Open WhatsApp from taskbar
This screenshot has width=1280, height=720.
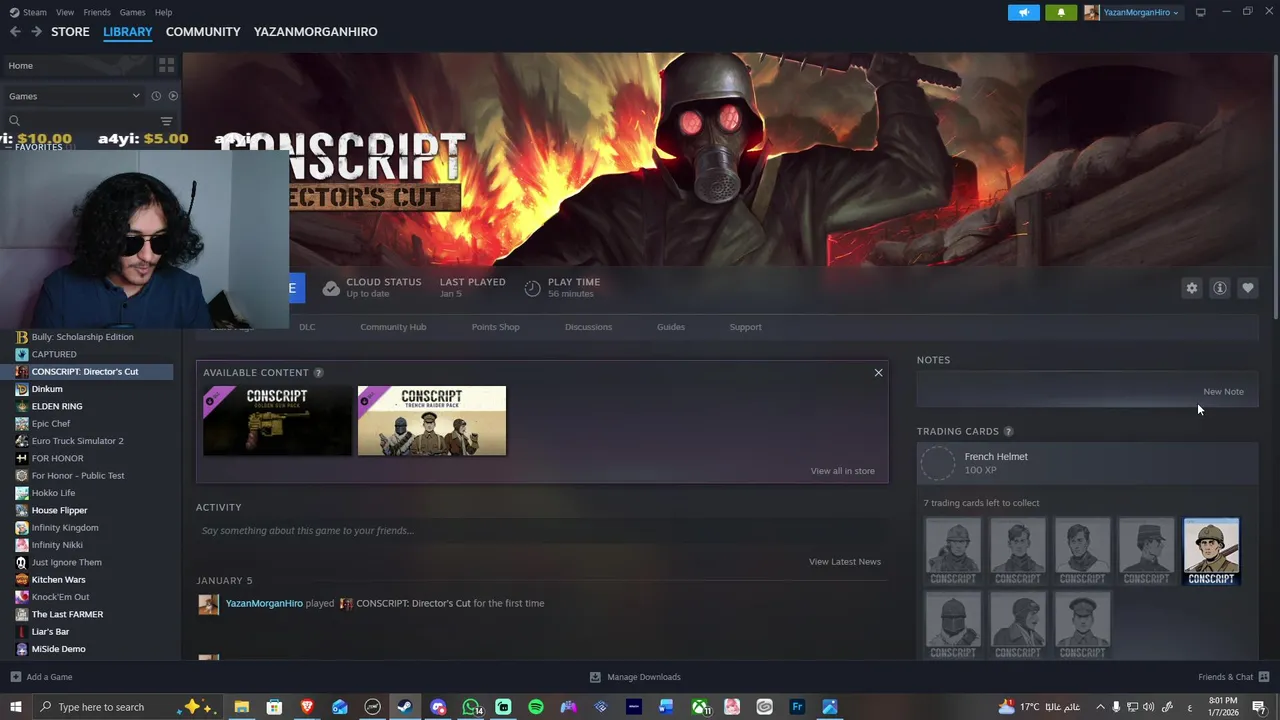click(471, 707)
